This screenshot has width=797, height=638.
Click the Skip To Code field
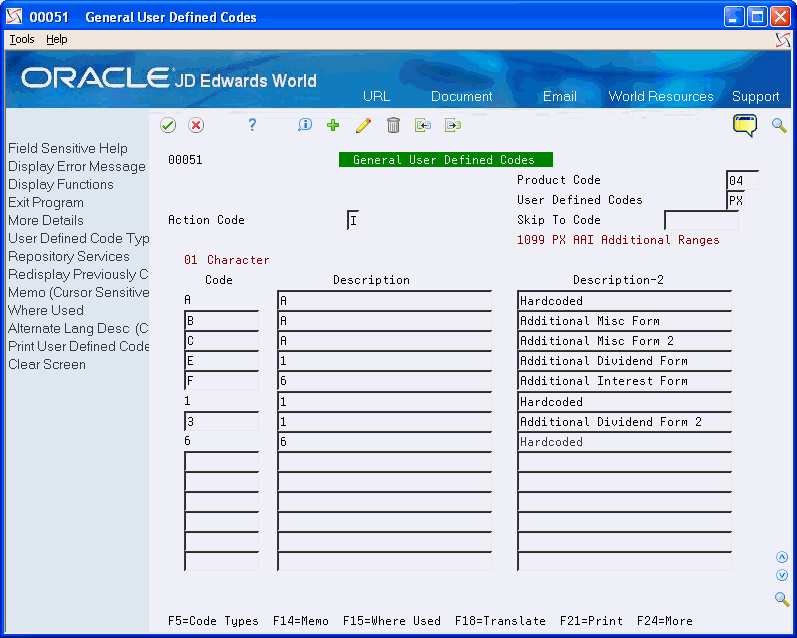coord(701,220)
